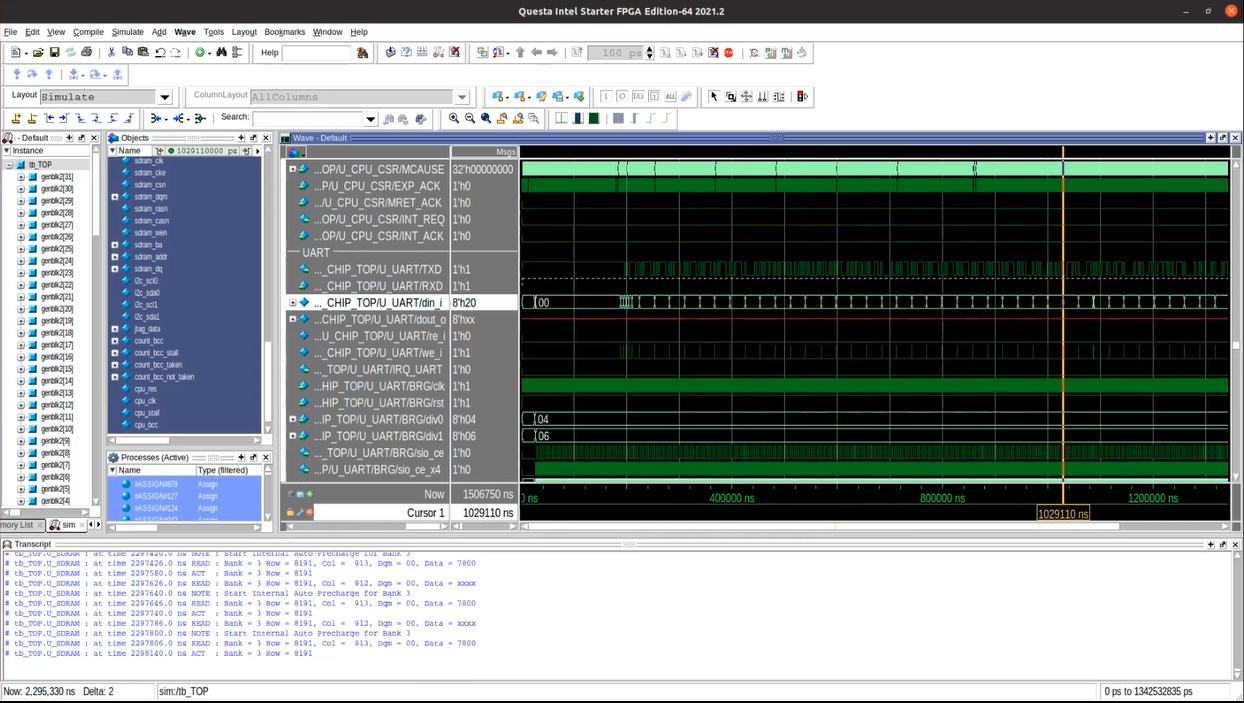Expand the genblk2[31] tree instance
Image resolution: width=1244 pixels, height=703 pixels.
[x=21, y=177]
